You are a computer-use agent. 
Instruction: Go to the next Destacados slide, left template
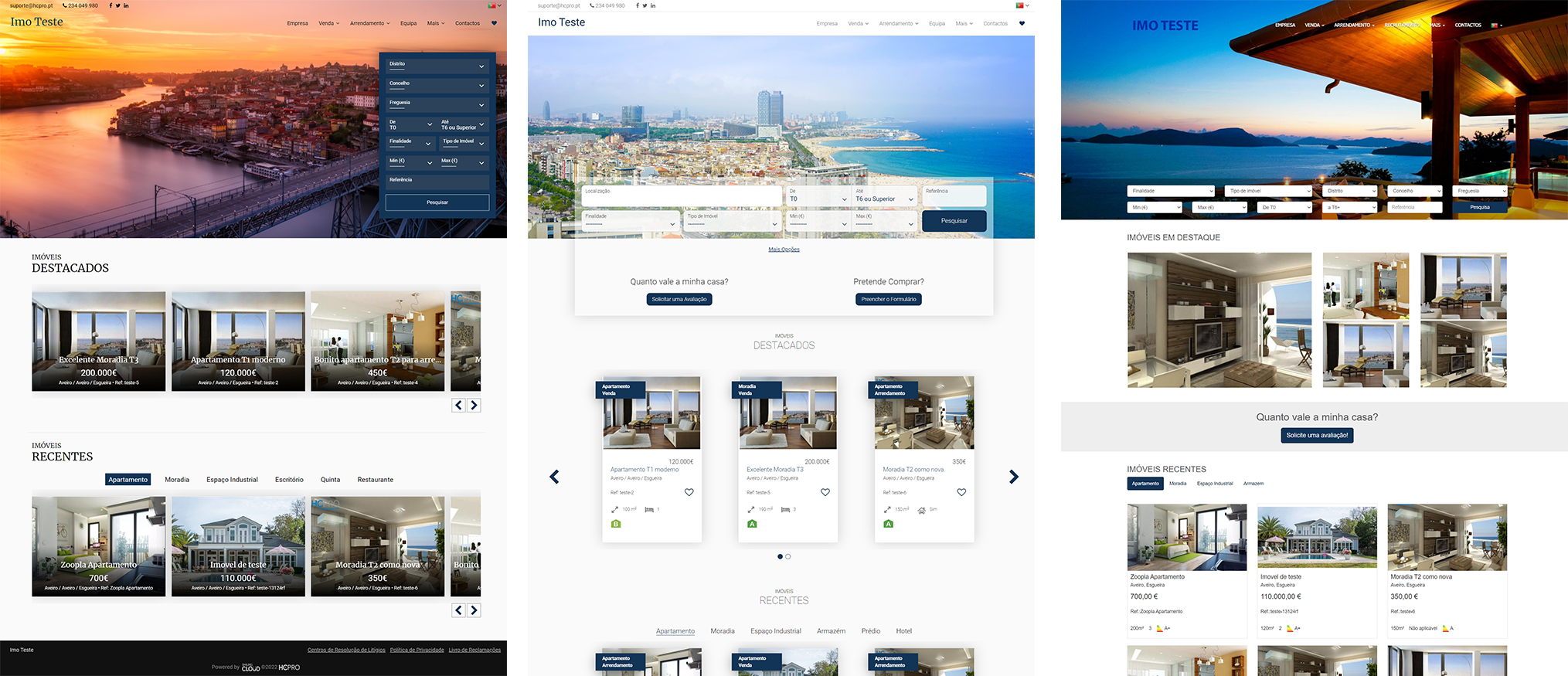point(474,405)
